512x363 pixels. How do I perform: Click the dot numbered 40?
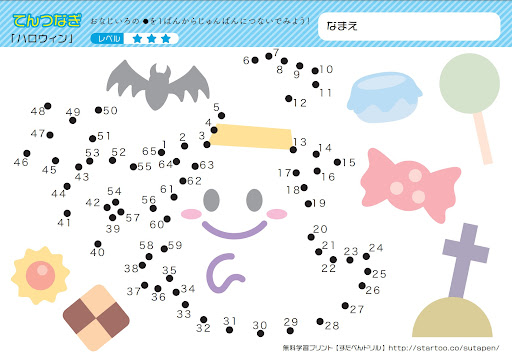coord(98,244)
